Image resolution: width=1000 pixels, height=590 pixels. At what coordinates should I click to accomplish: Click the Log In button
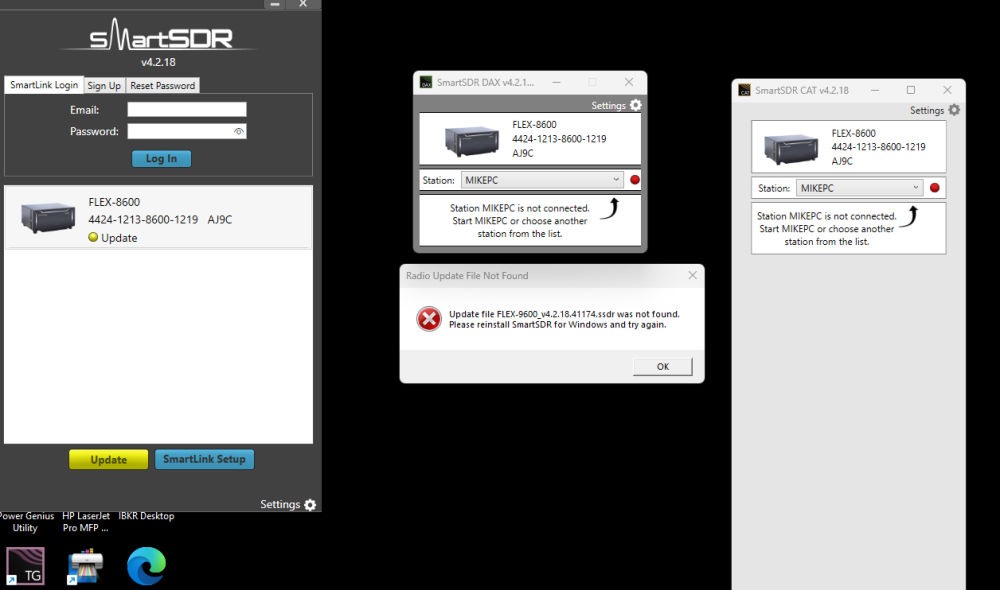[x=161, y=158]
